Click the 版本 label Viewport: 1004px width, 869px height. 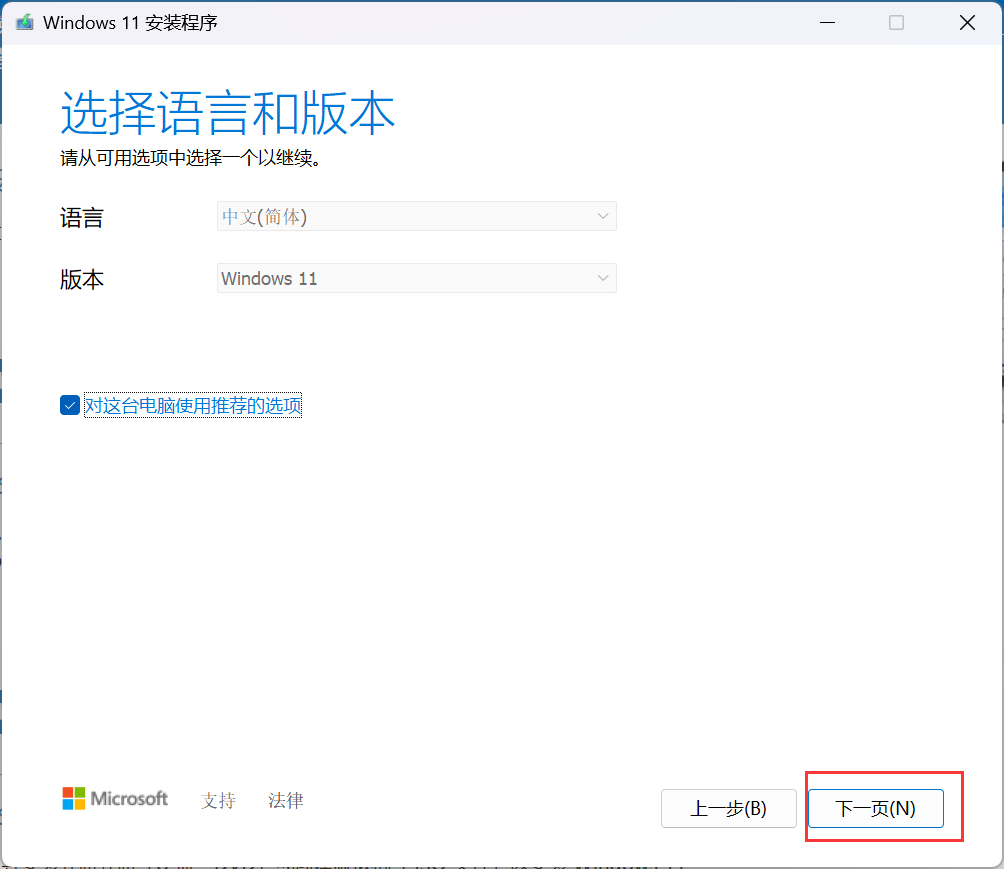click(82, 279)
